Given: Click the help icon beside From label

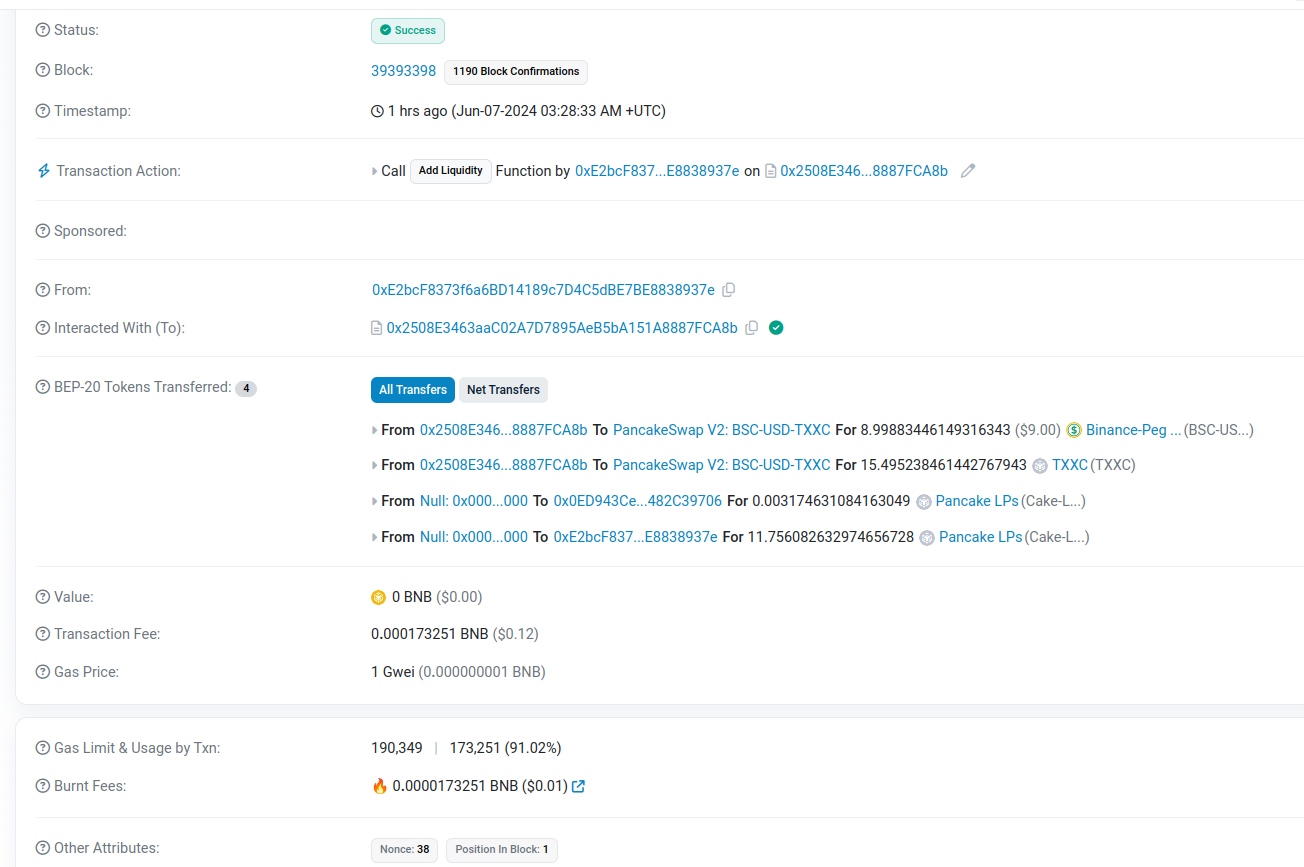Looking at the screenshot, I should coord(43,290).
